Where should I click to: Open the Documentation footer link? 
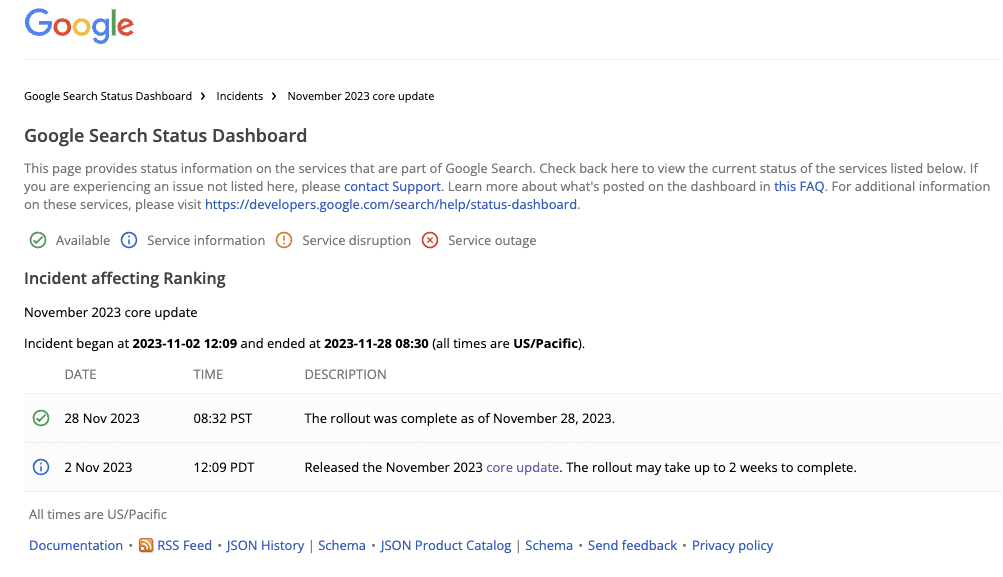[76, 545]
